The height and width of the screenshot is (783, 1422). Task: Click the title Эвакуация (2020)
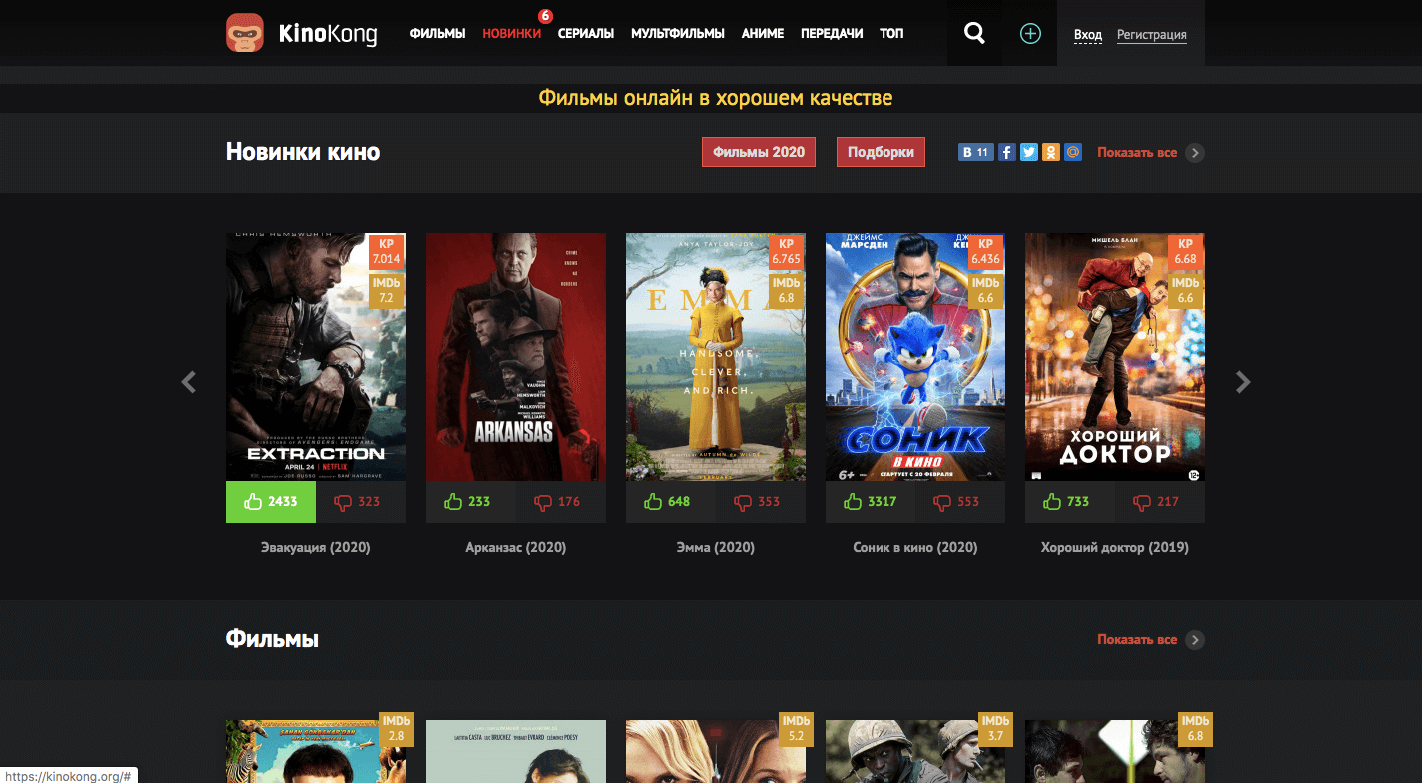316,548
